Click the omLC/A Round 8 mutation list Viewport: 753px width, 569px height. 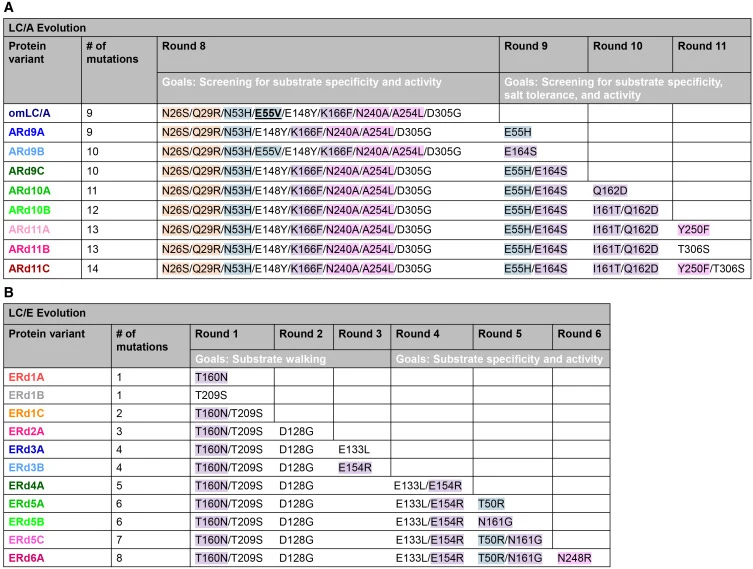(x=311, y=113)
